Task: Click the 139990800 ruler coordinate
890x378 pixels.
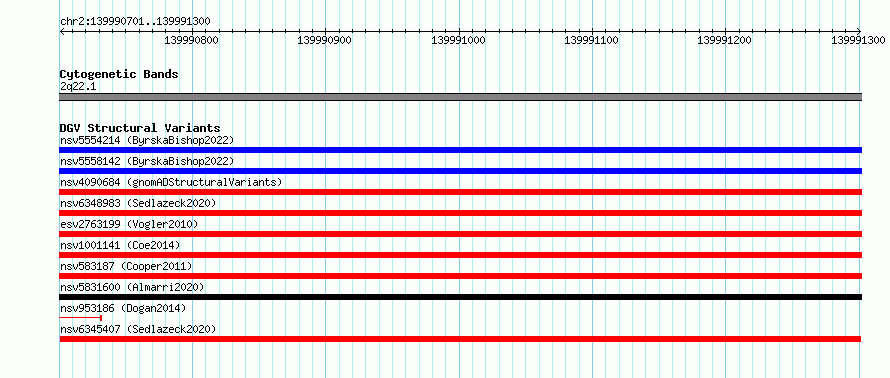Action: tap(191, 40)
